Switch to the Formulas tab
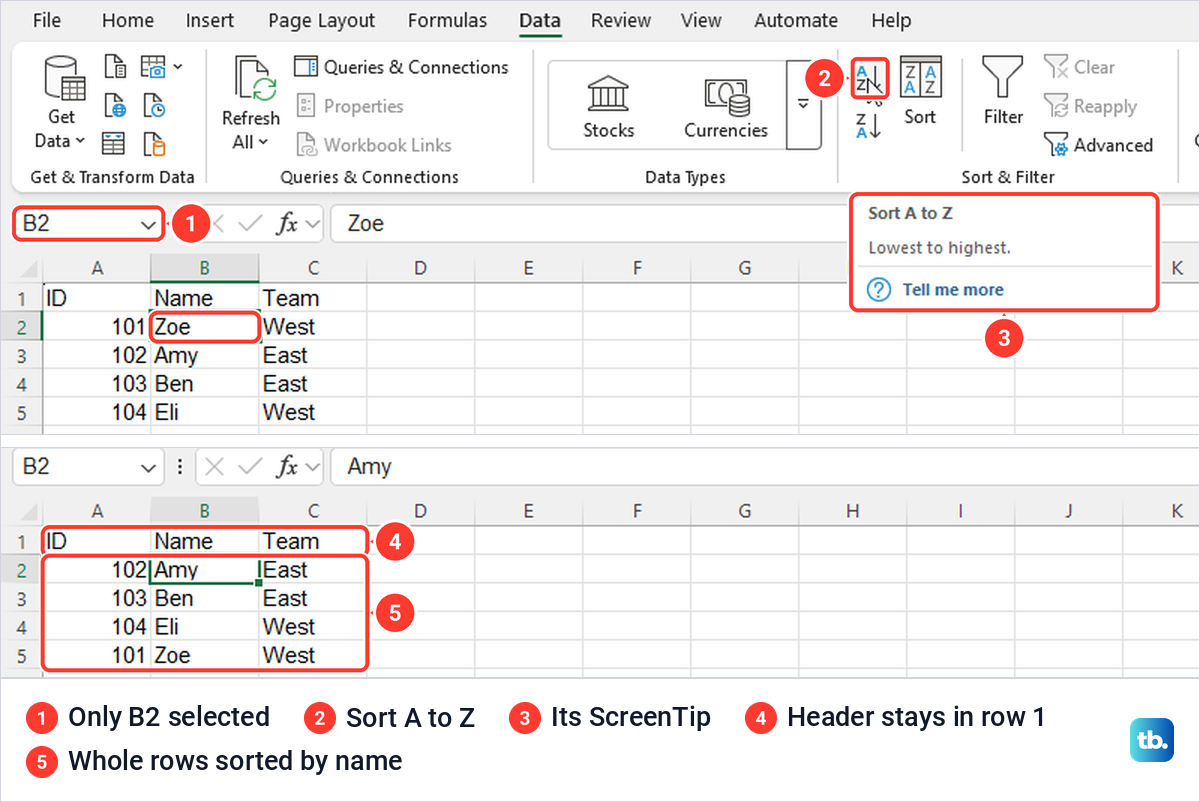Image resolution: width=1200 pixels, height=802 pixels. coord(448,20)
